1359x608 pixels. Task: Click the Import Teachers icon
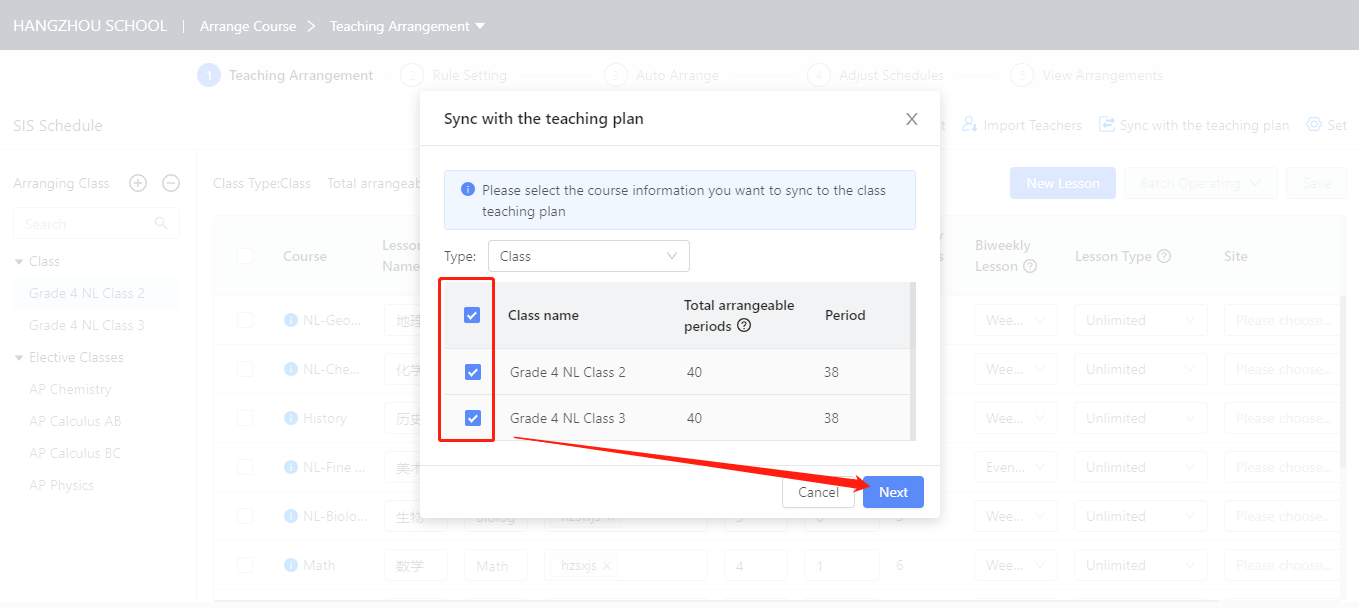point(969,125)
